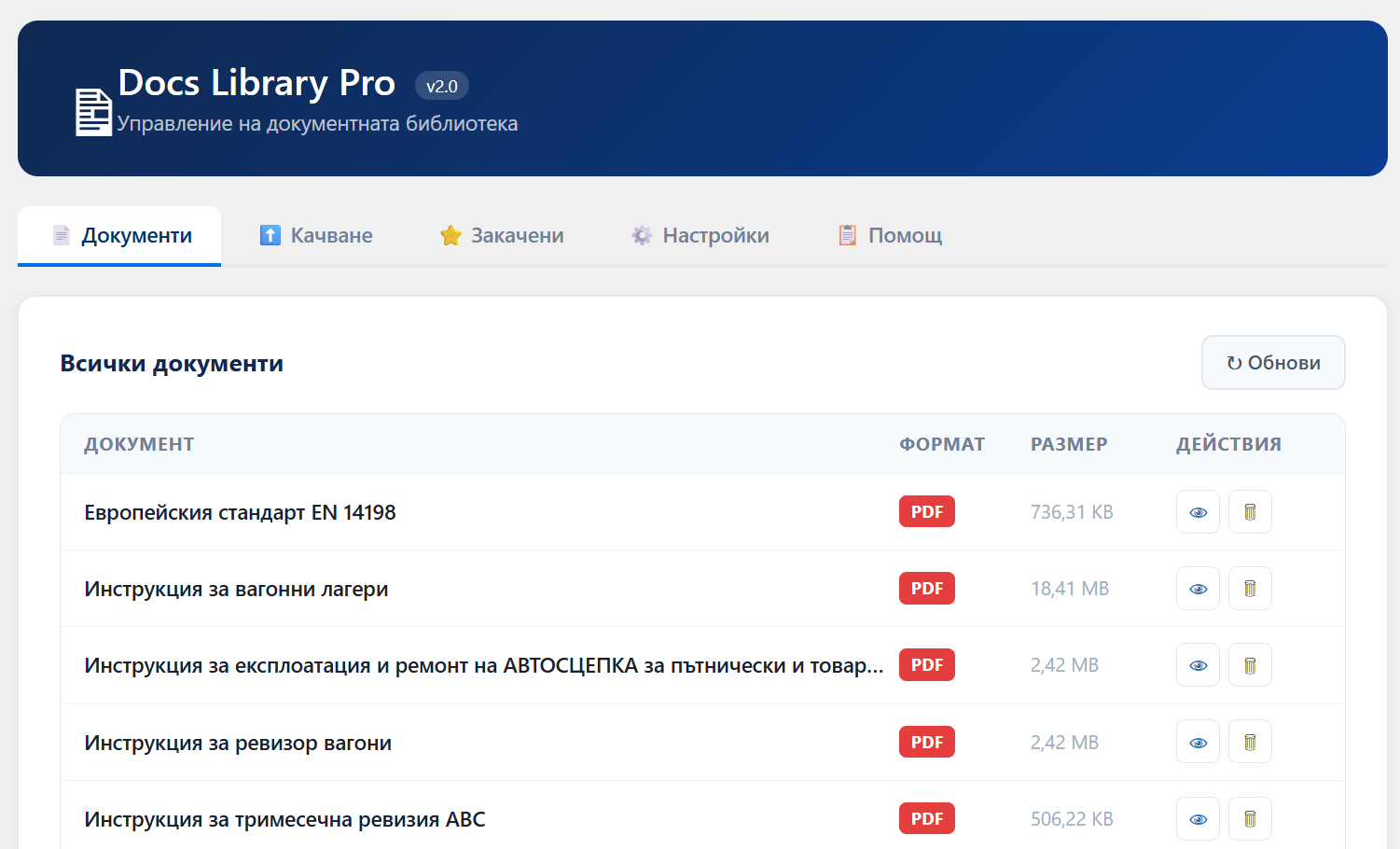The height and width of the screenshot is (849, 1400).
Task: View the Европейския стандарт EN 14198 document
Action: pos(1198,512)
